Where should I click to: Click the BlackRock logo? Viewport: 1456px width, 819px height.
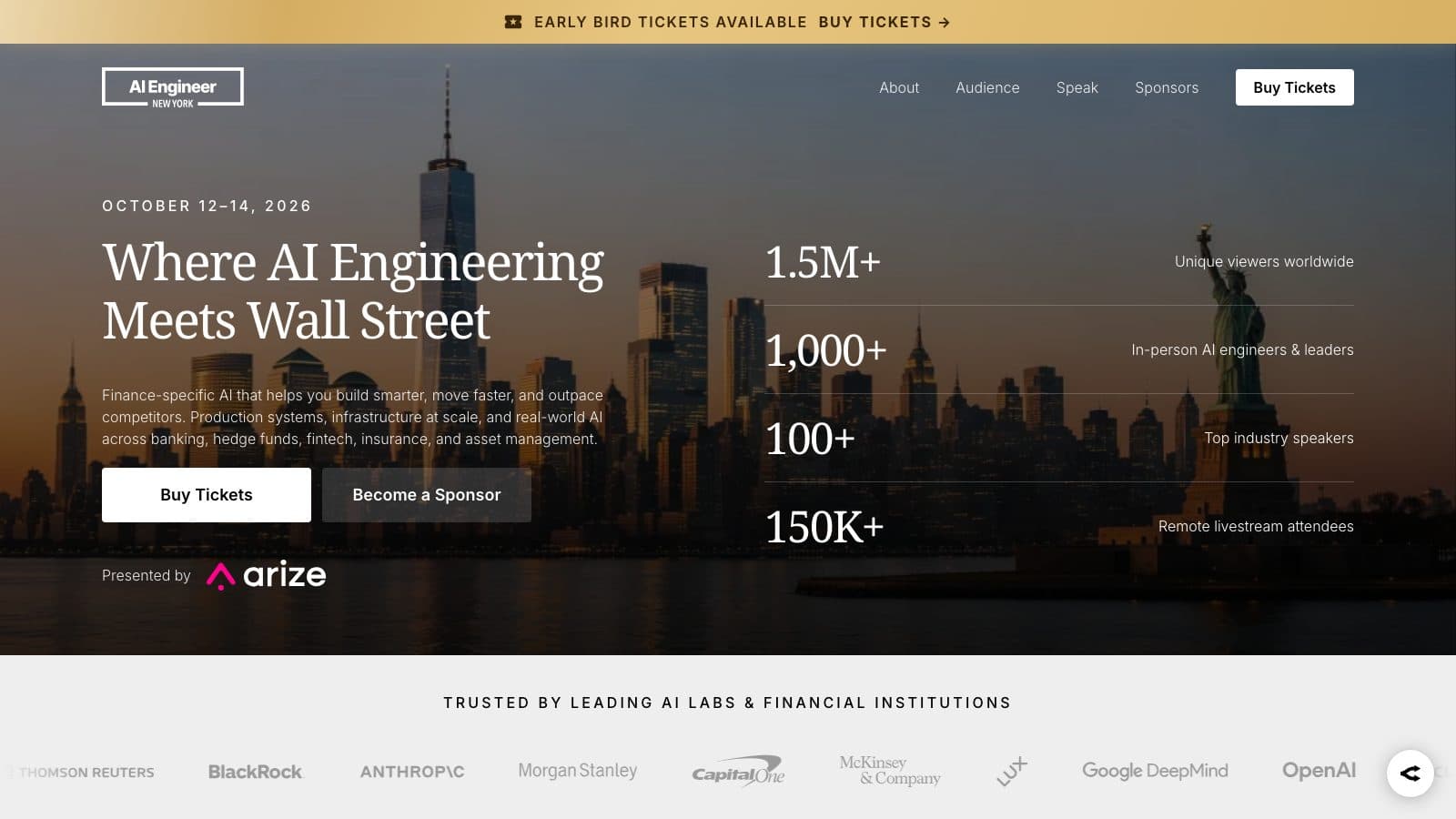255,772
